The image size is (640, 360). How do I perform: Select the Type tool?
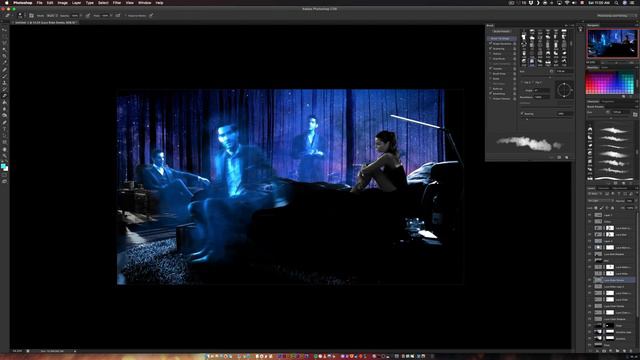coord(4,129)
